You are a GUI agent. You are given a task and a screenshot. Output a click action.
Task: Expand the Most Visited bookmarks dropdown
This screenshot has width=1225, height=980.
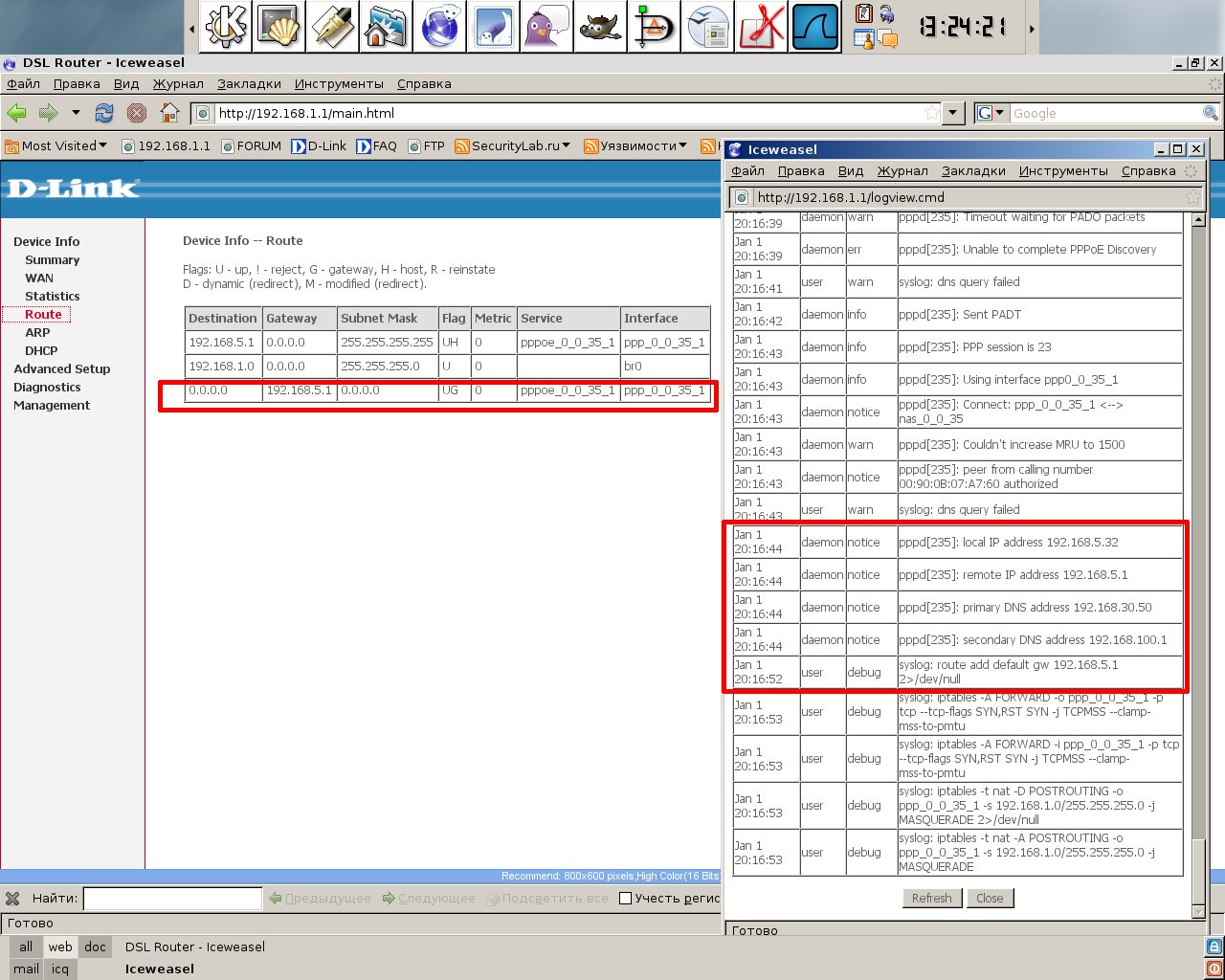coord(56,146)
